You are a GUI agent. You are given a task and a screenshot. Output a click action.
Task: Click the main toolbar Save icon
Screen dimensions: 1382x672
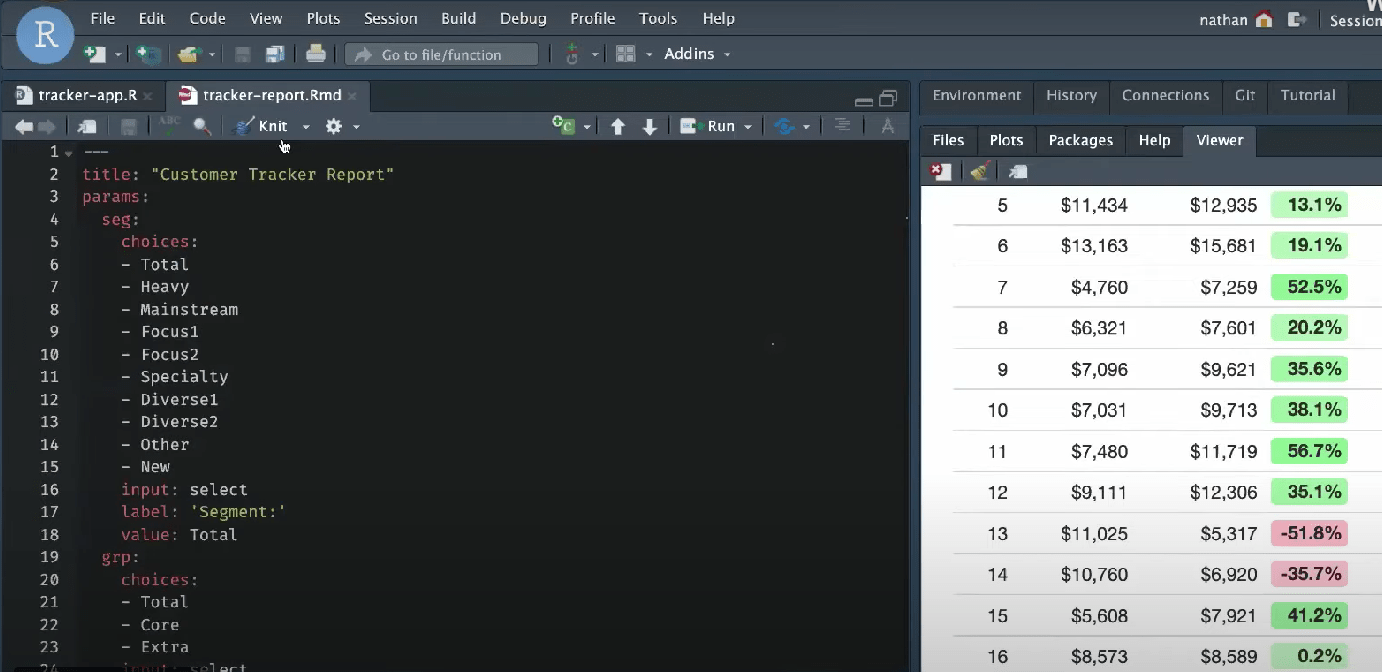click(x=242, y=54)
